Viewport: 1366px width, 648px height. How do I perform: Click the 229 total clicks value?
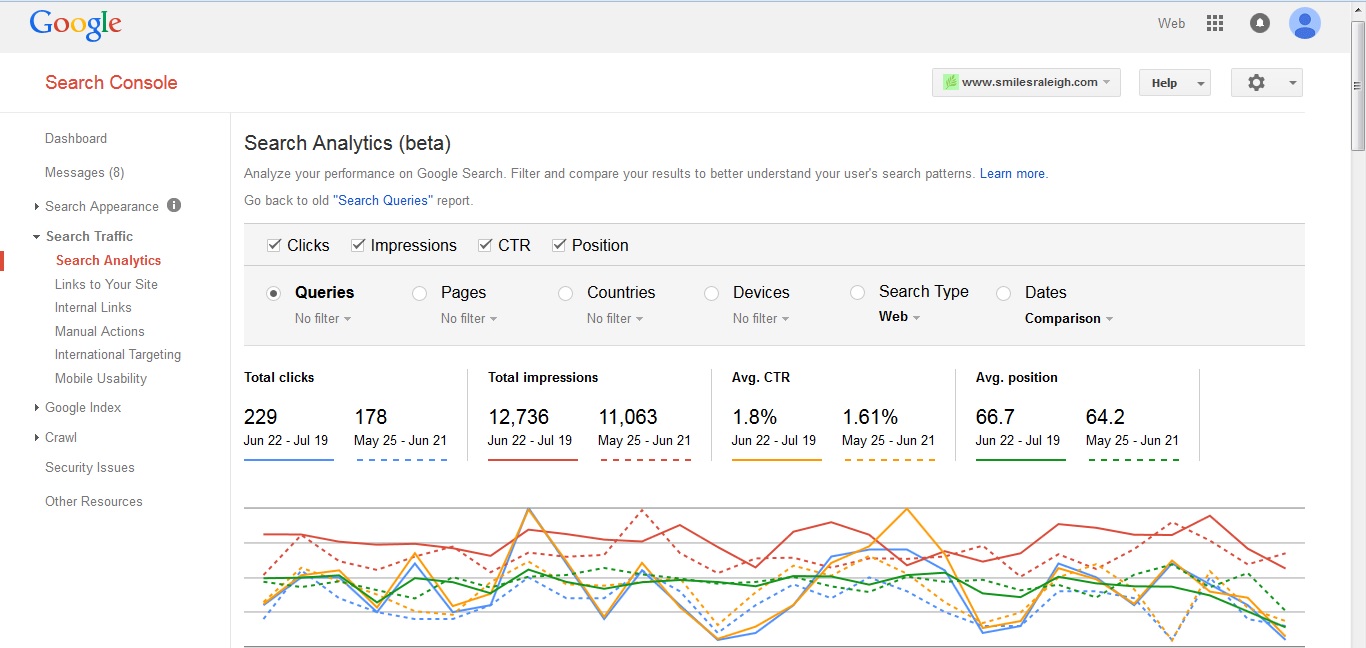point(261,417)
